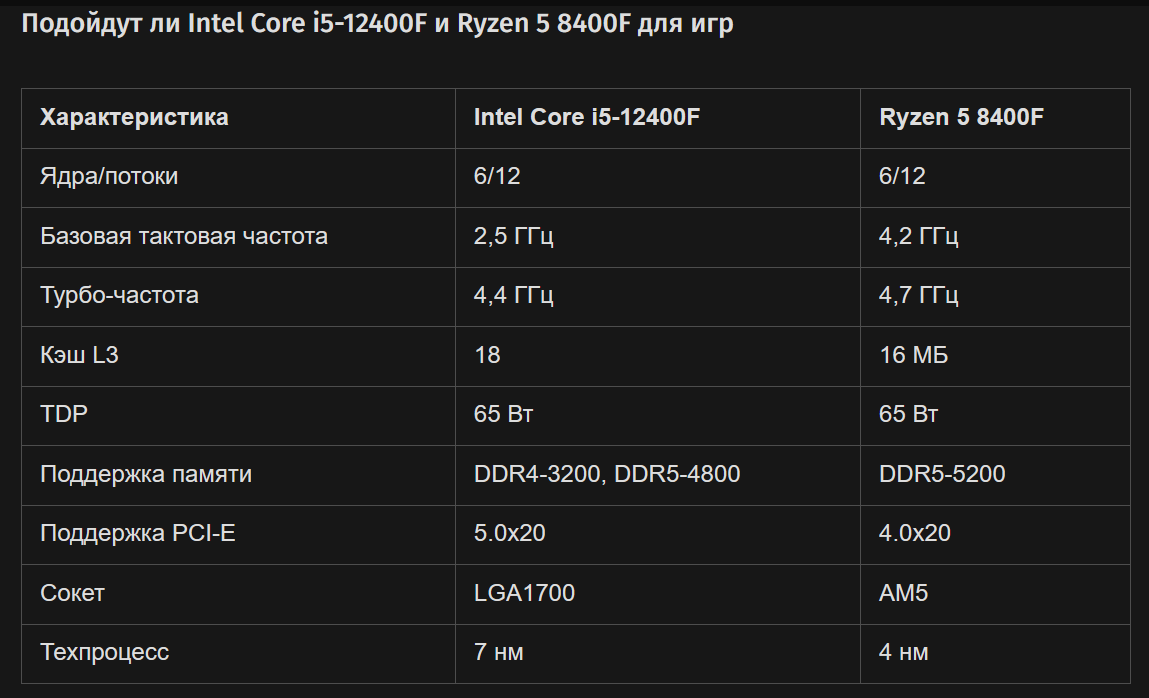The image size is (1149, 698).
Task: Select the "DDR4-3200, DDR5-4800" memory cell
Action: [607, 474]
